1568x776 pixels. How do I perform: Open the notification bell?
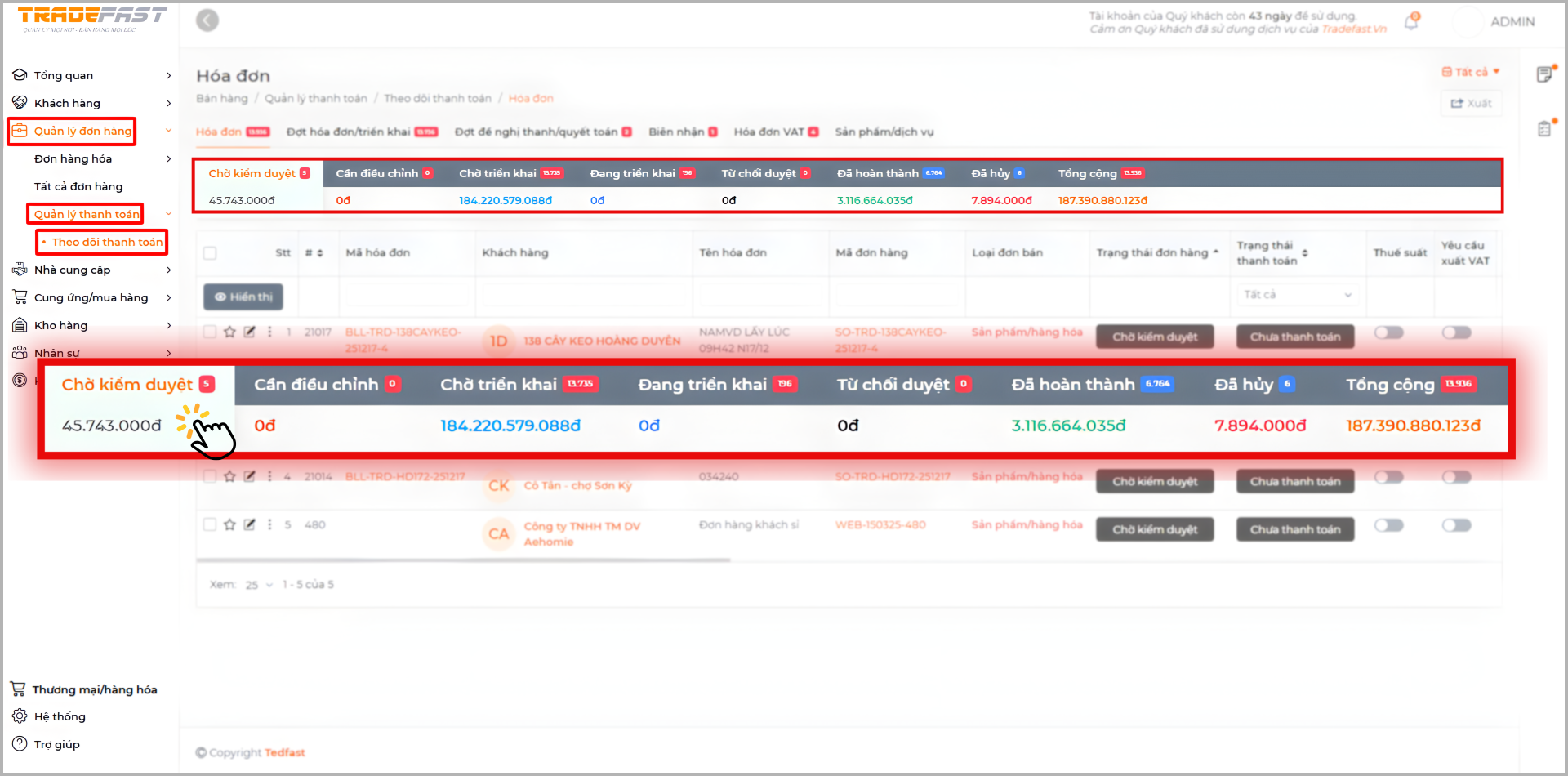[1411, 22]
